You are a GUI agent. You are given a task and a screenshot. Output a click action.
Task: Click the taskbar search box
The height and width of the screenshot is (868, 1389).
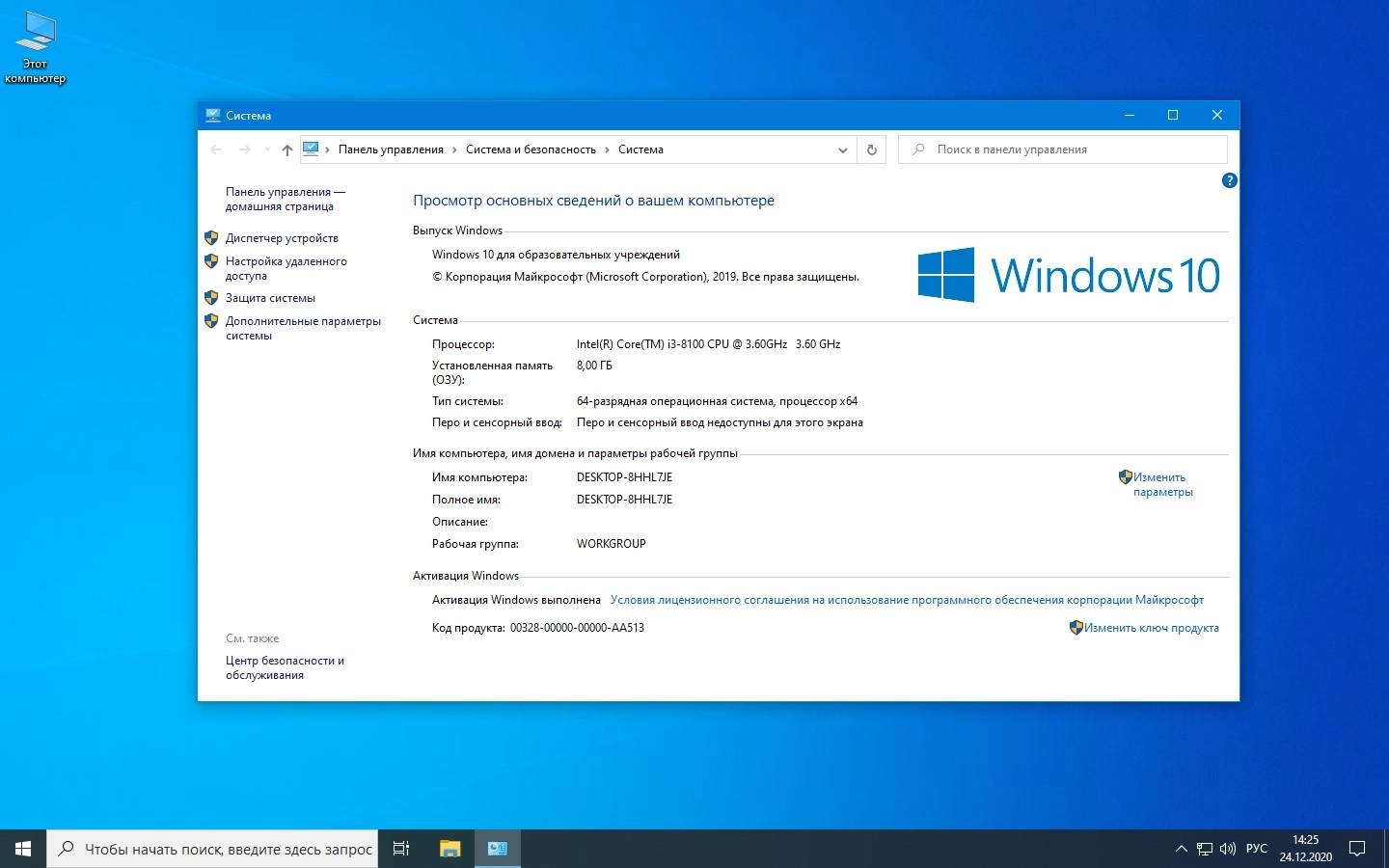pos(212,849)
